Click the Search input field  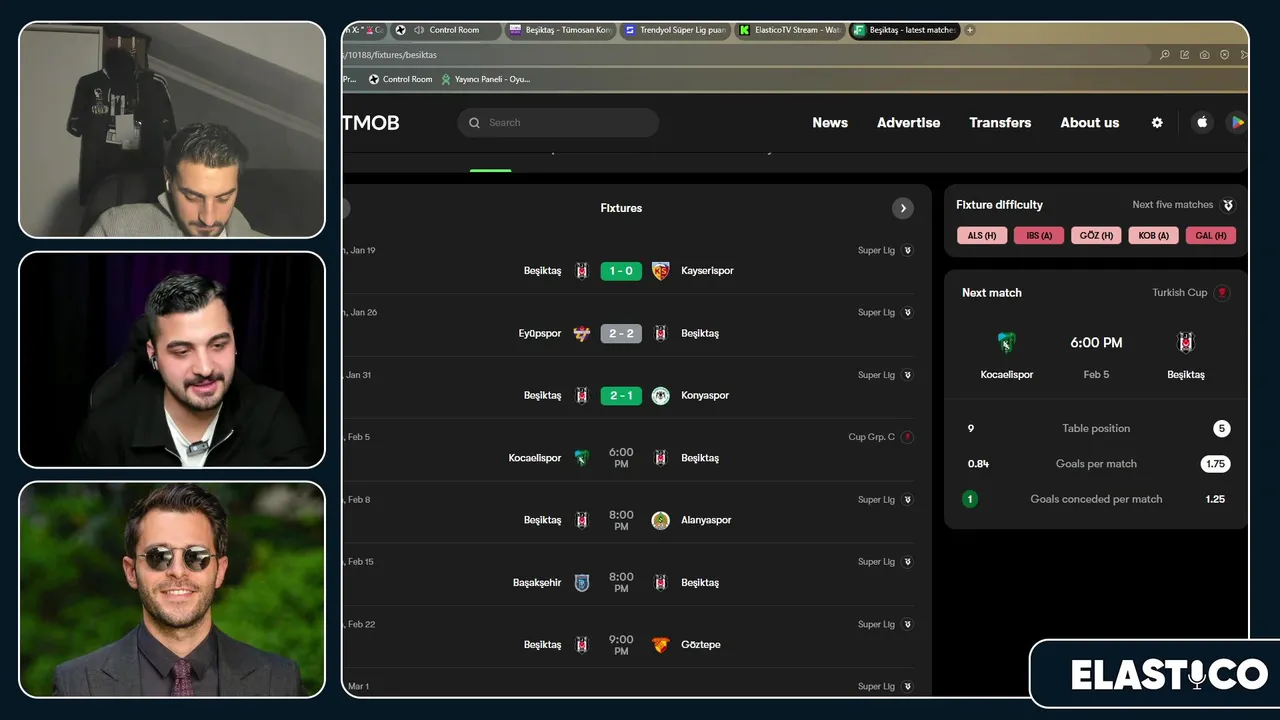click(558, 122)
